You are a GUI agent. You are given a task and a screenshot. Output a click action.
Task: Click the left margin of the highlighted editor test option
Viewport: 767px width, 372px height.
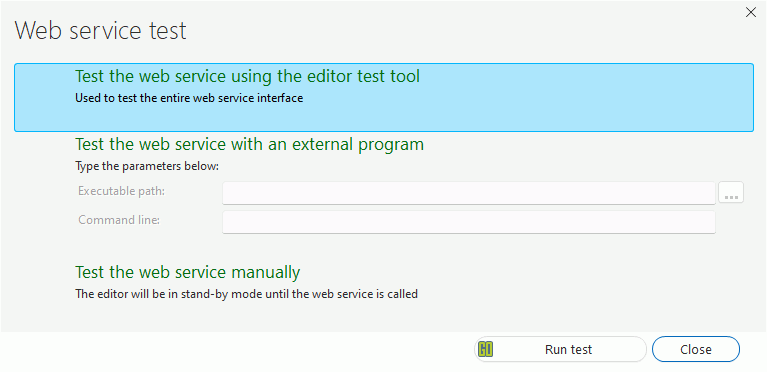point(44,97)
